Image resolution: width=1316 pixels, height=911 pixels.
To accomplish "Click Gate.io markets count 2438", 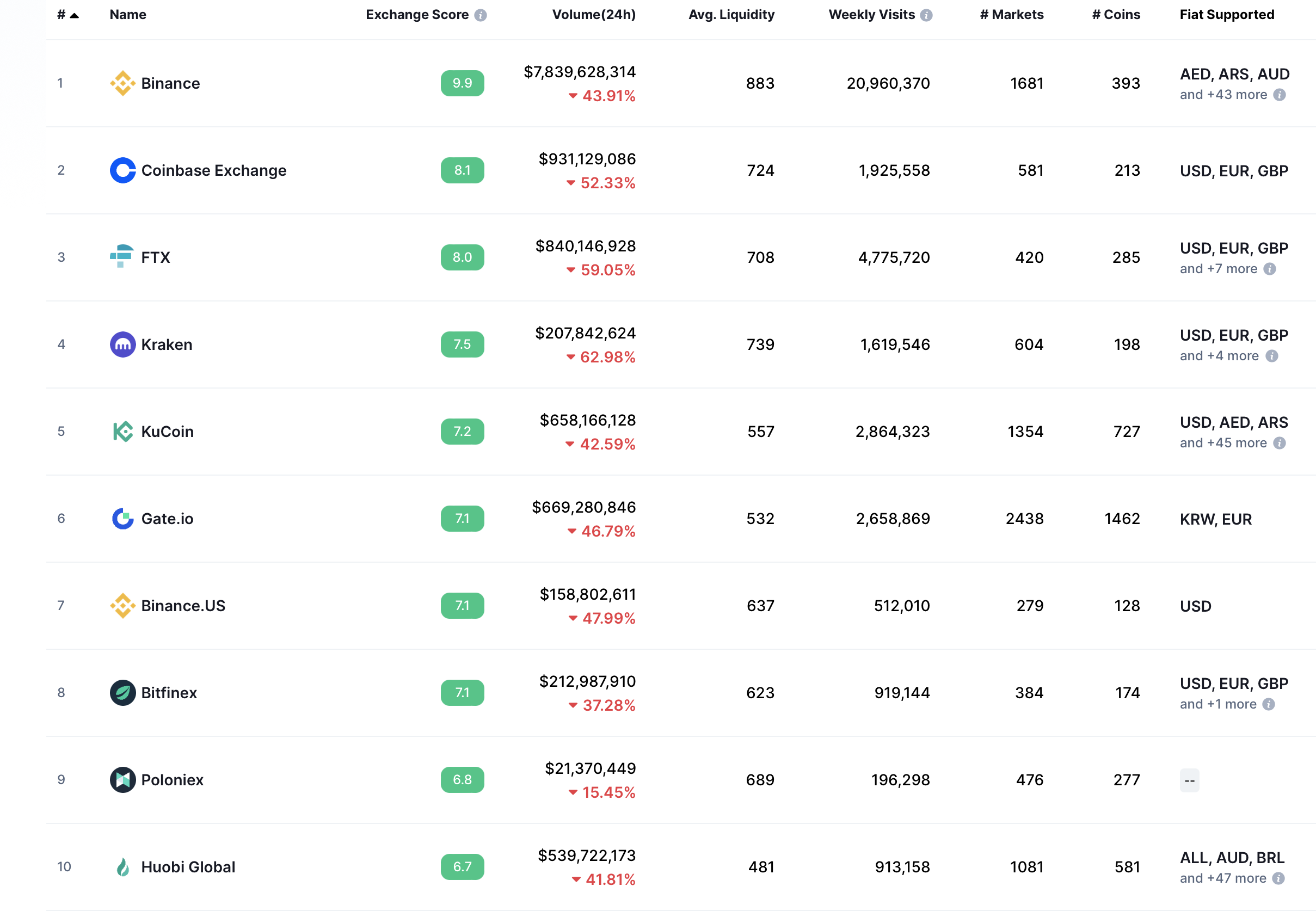I will [1024, 518].
